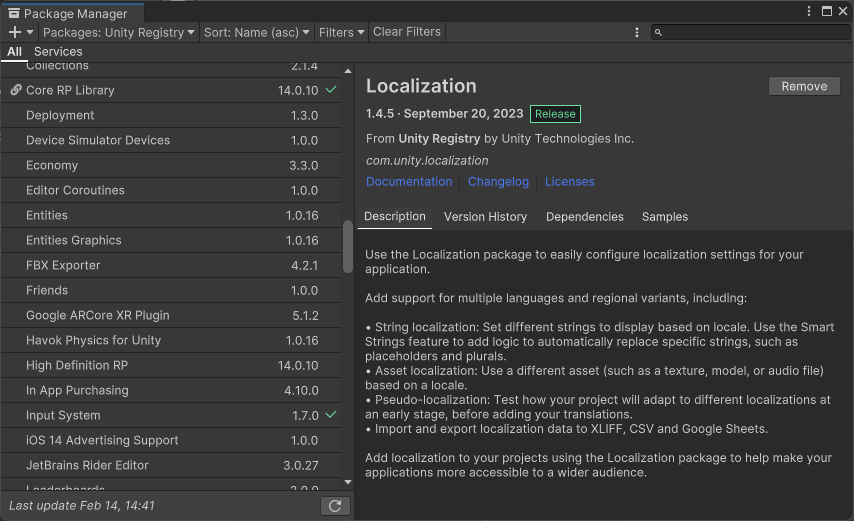
Task: Open the add package dropdown arrow
Action: point(30,33)
